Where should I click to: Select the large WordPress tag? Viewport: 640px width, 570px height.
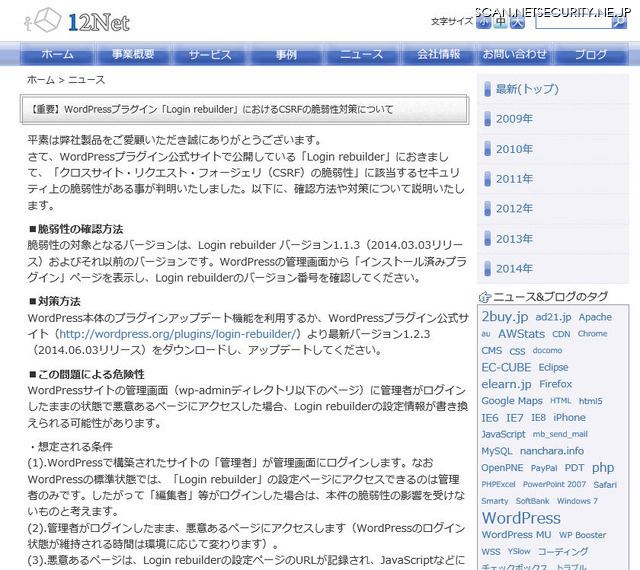point(521,518)
